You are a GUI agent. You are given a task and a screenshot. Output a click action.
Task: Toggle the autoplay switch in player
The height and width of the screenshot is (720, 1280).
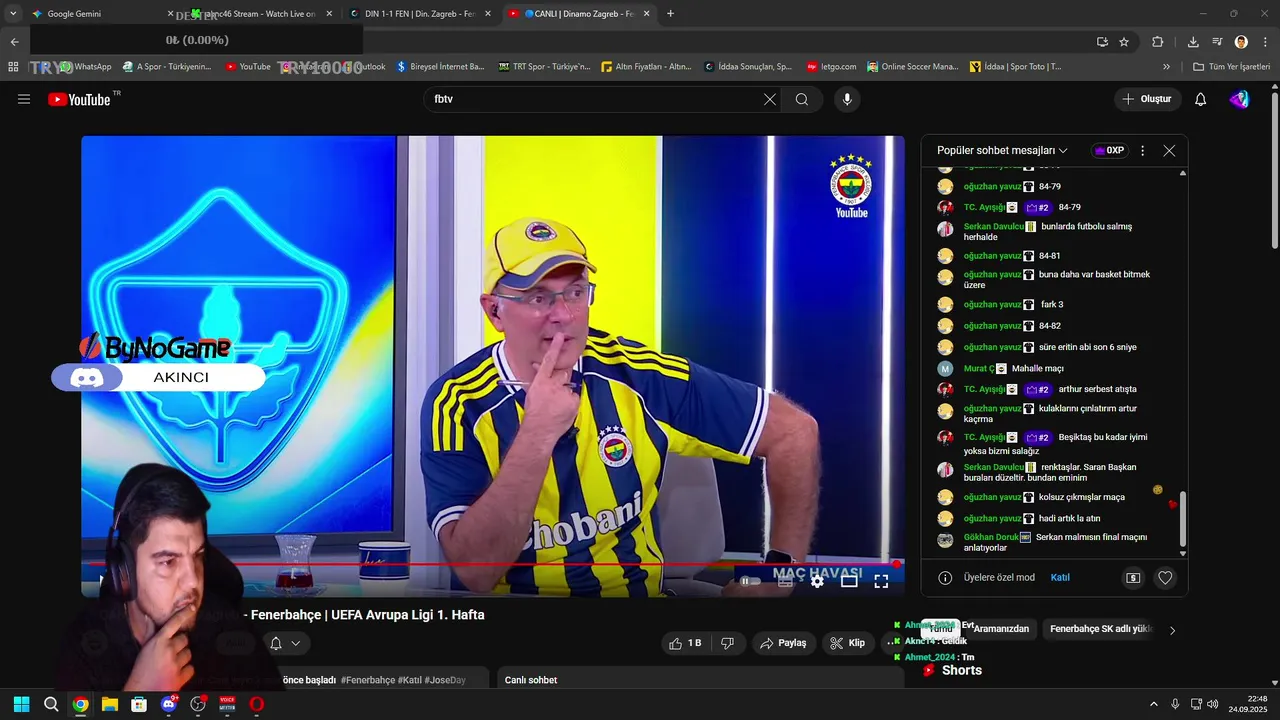[x=748, y=581]
